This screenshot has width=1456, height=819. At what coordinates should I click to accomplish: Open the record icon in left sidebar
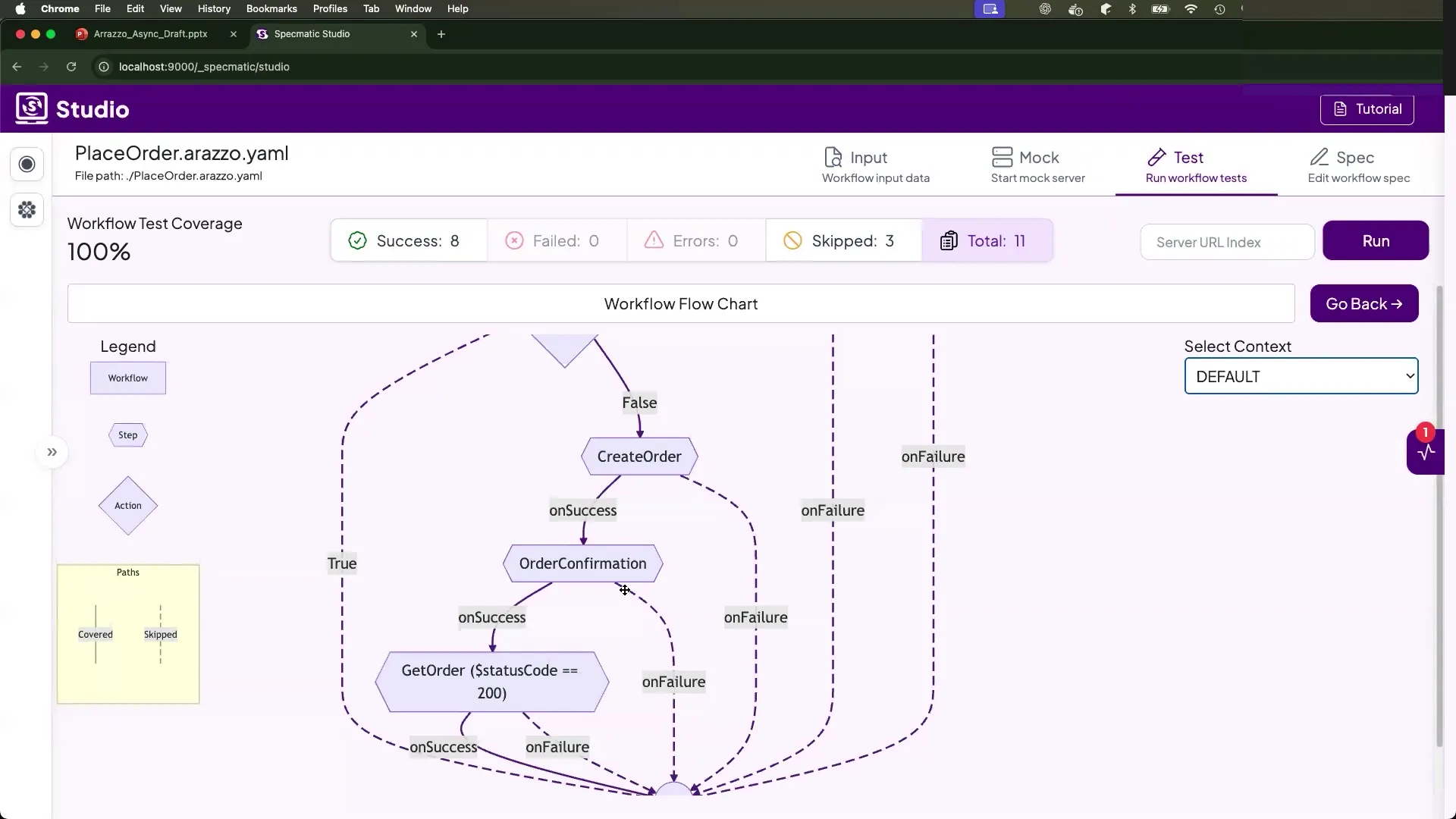[27, 165]
